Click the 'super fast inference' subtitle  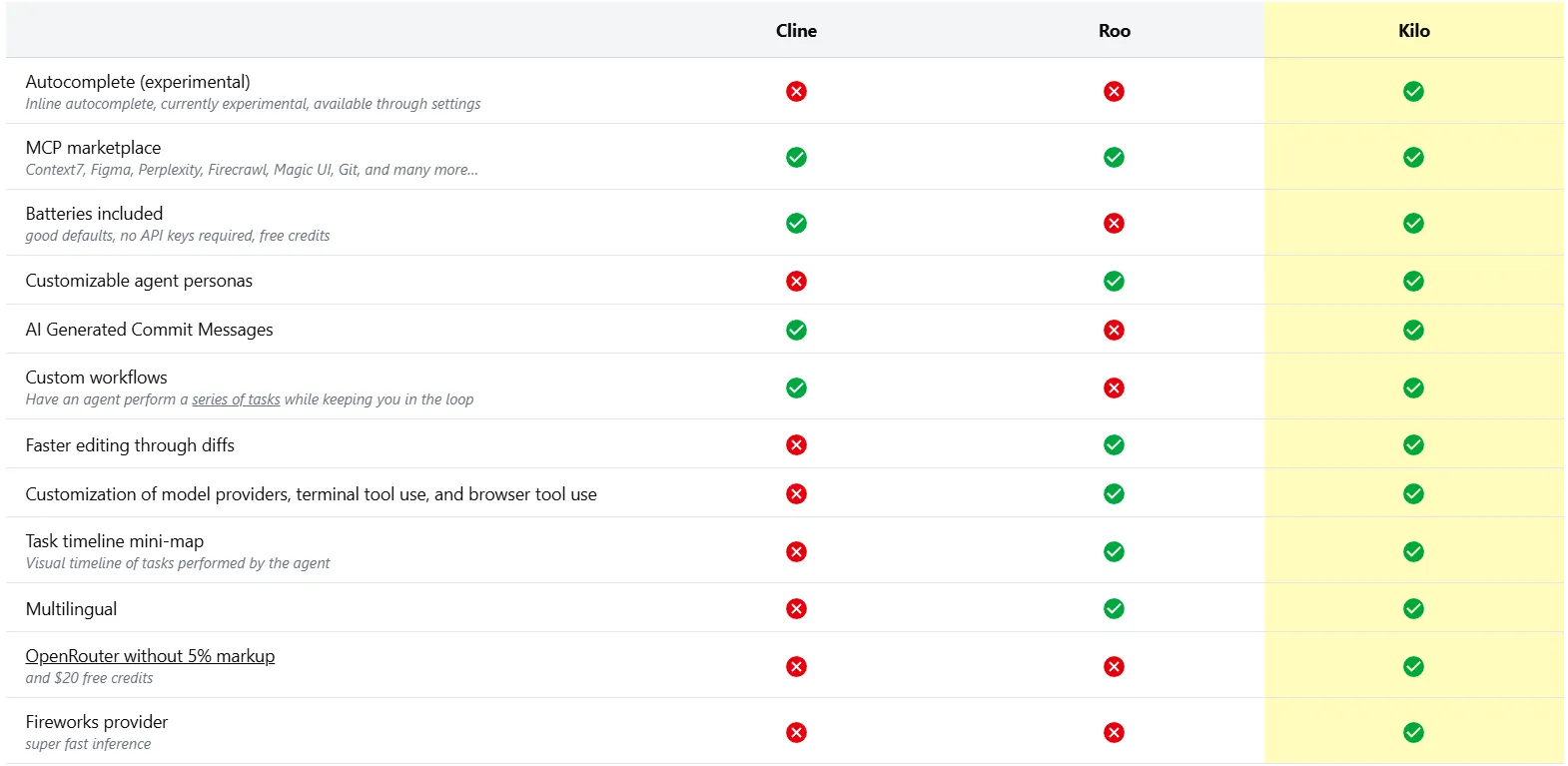(88, 744)
